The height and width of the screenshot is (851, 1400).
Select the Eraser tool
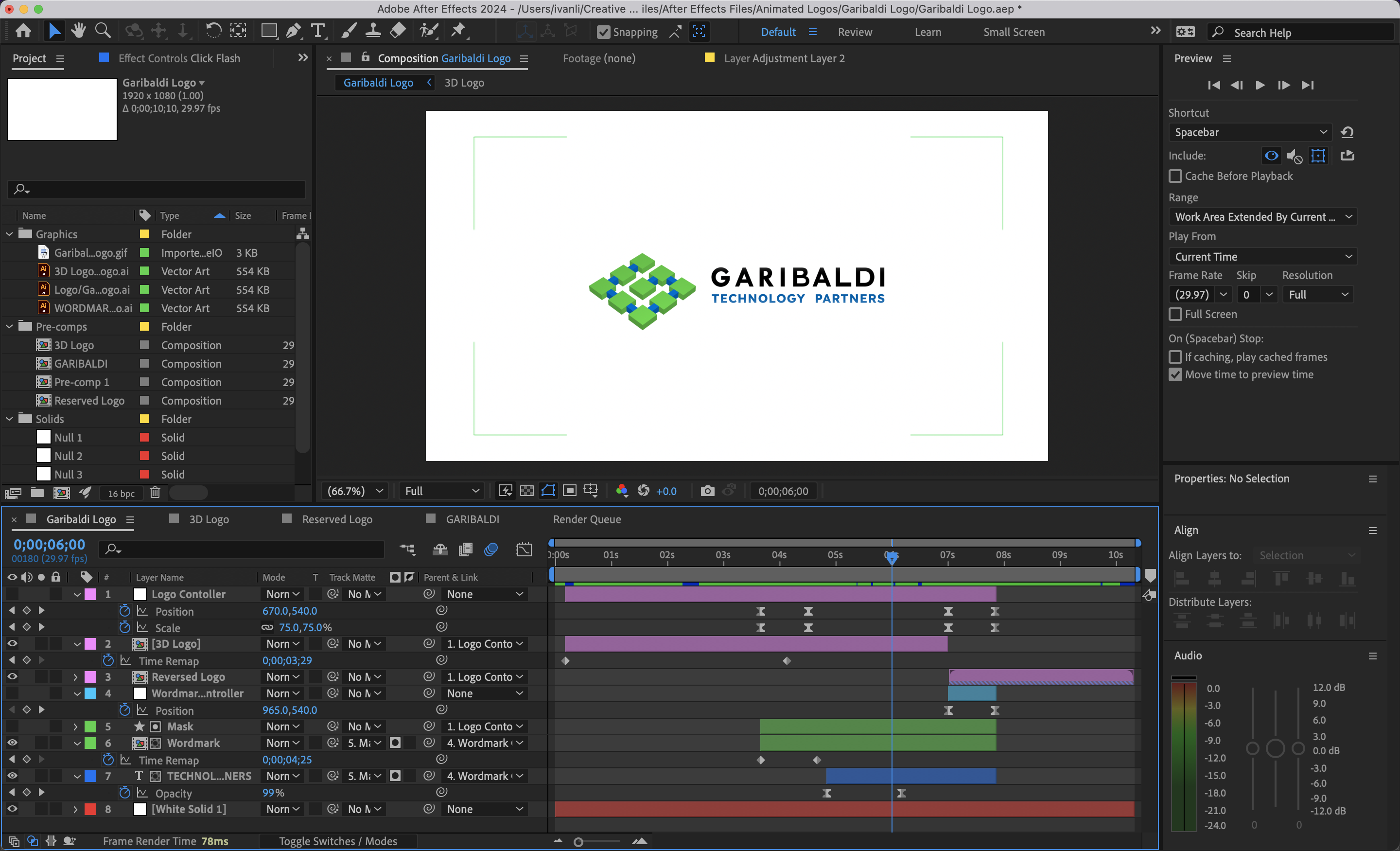pyautogui.click(x=398, y=31)
